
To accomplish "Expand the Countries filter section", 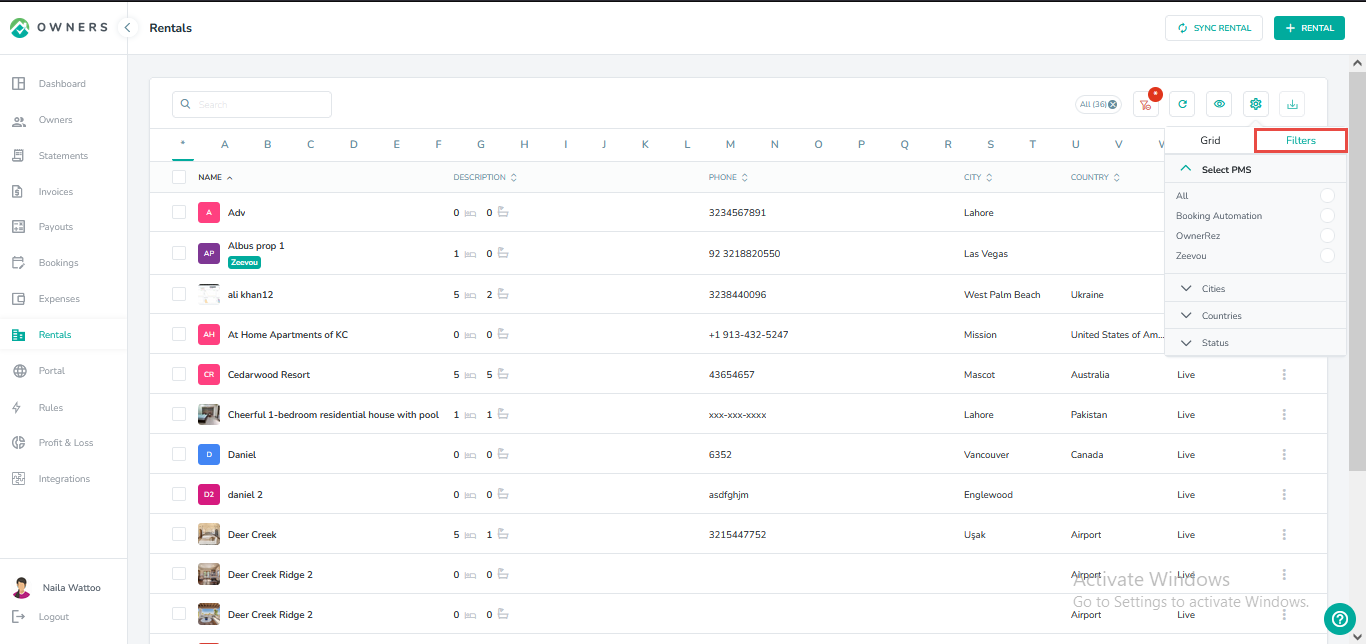I will point(1256,316).
